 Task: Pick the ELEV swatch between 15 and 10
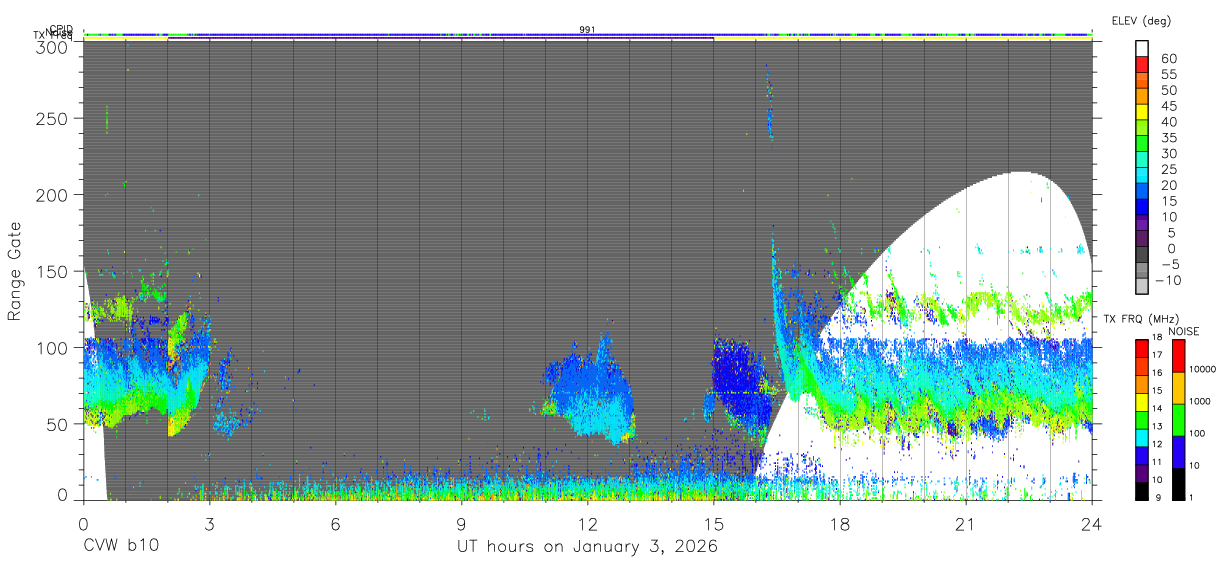point(1142,208)
